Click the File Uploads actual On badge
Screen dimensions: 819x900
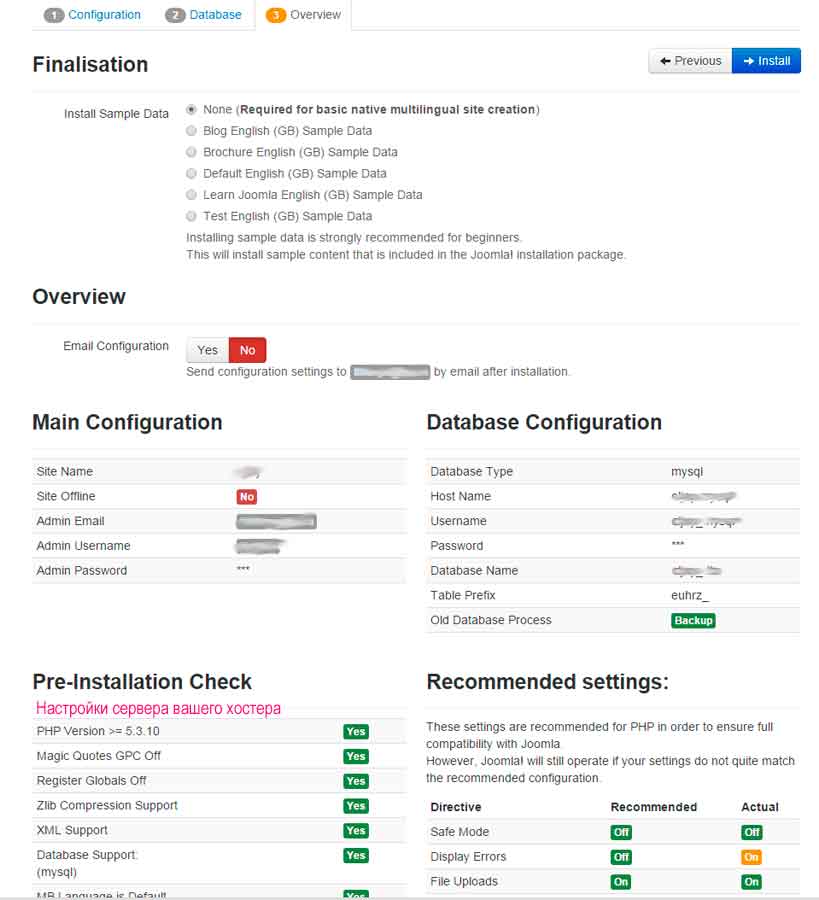click(x=751, y=882)
